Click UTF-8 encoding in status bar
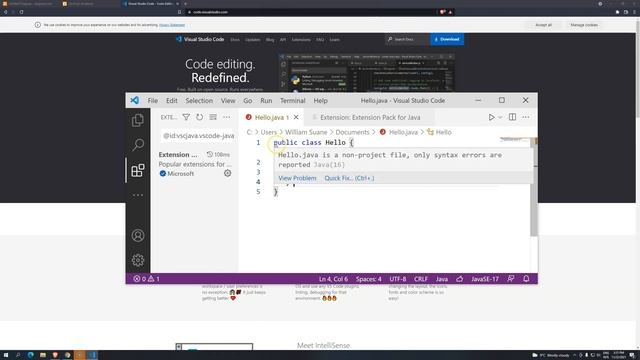 pyautogui.click(x=398, y=279)
